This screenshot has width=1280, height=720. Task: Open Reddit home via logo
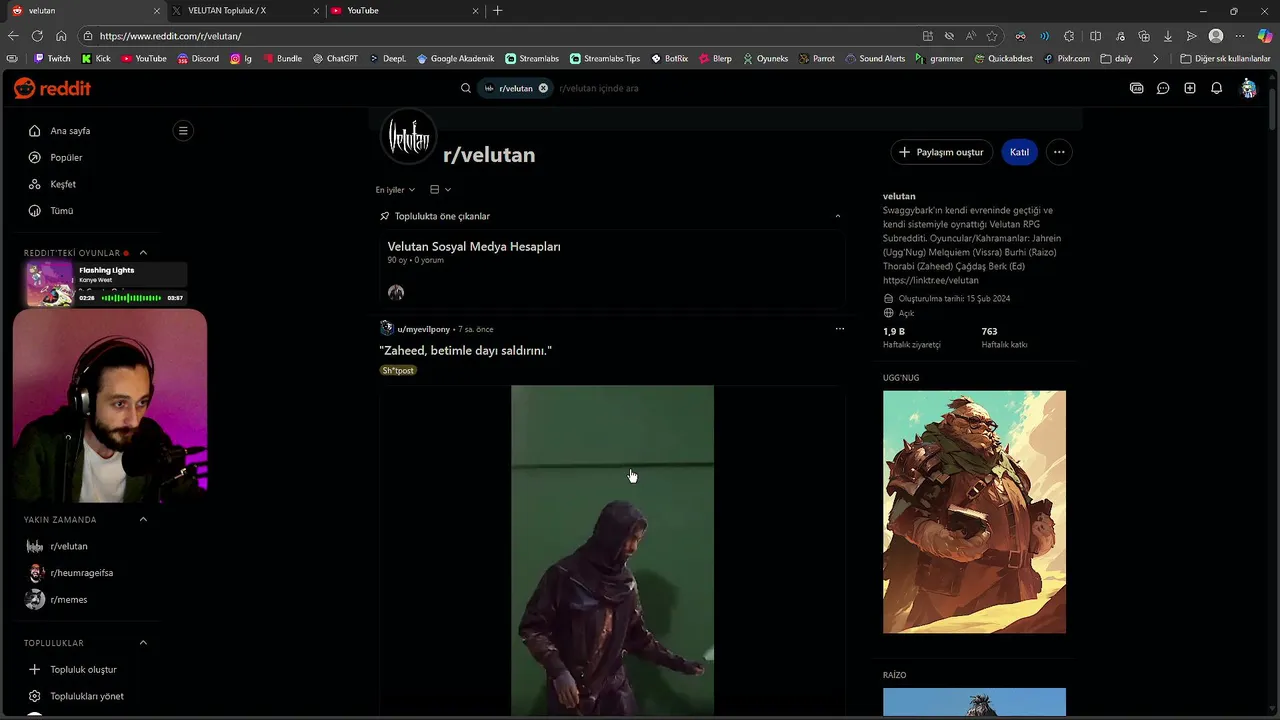click(52, 89)
